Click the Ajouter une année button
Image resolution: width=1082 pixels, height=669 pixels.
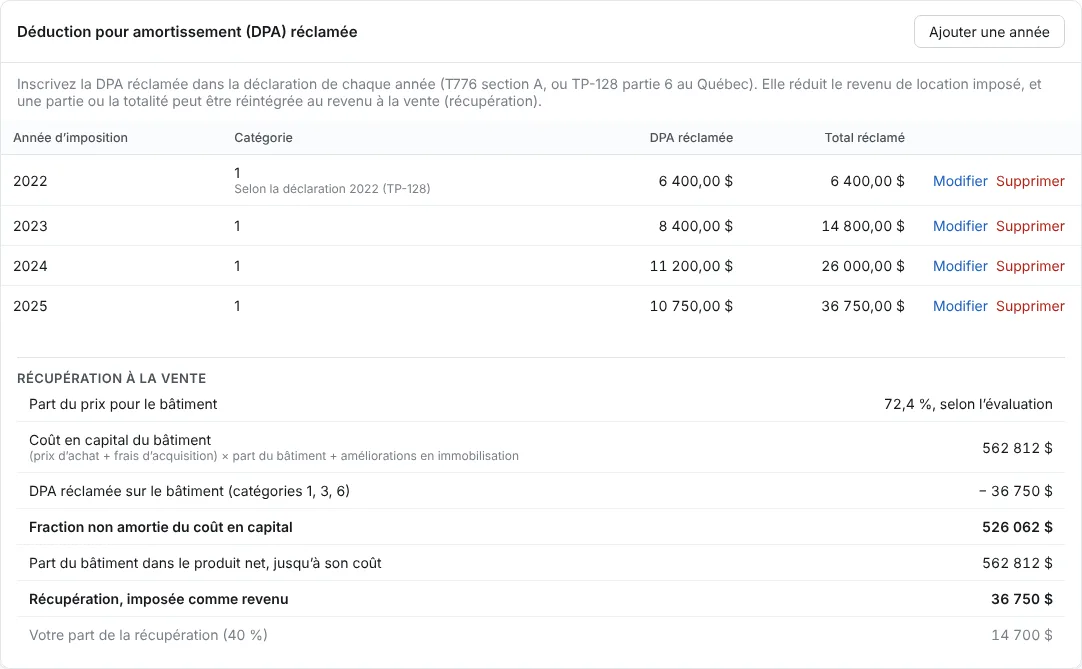[x=989, y=32]
